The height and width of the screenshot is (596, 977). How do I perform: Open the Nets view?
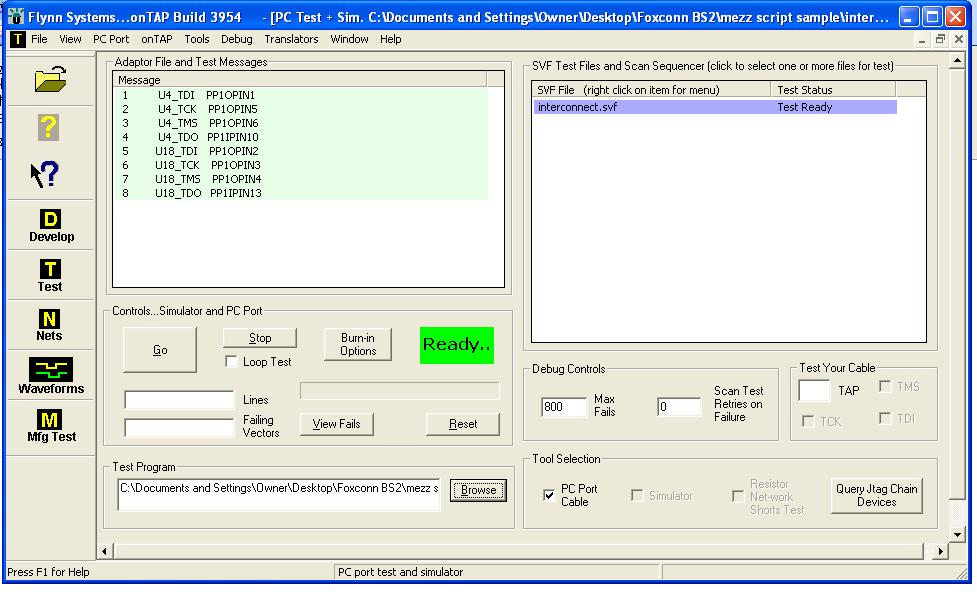(x=49, y=325)
